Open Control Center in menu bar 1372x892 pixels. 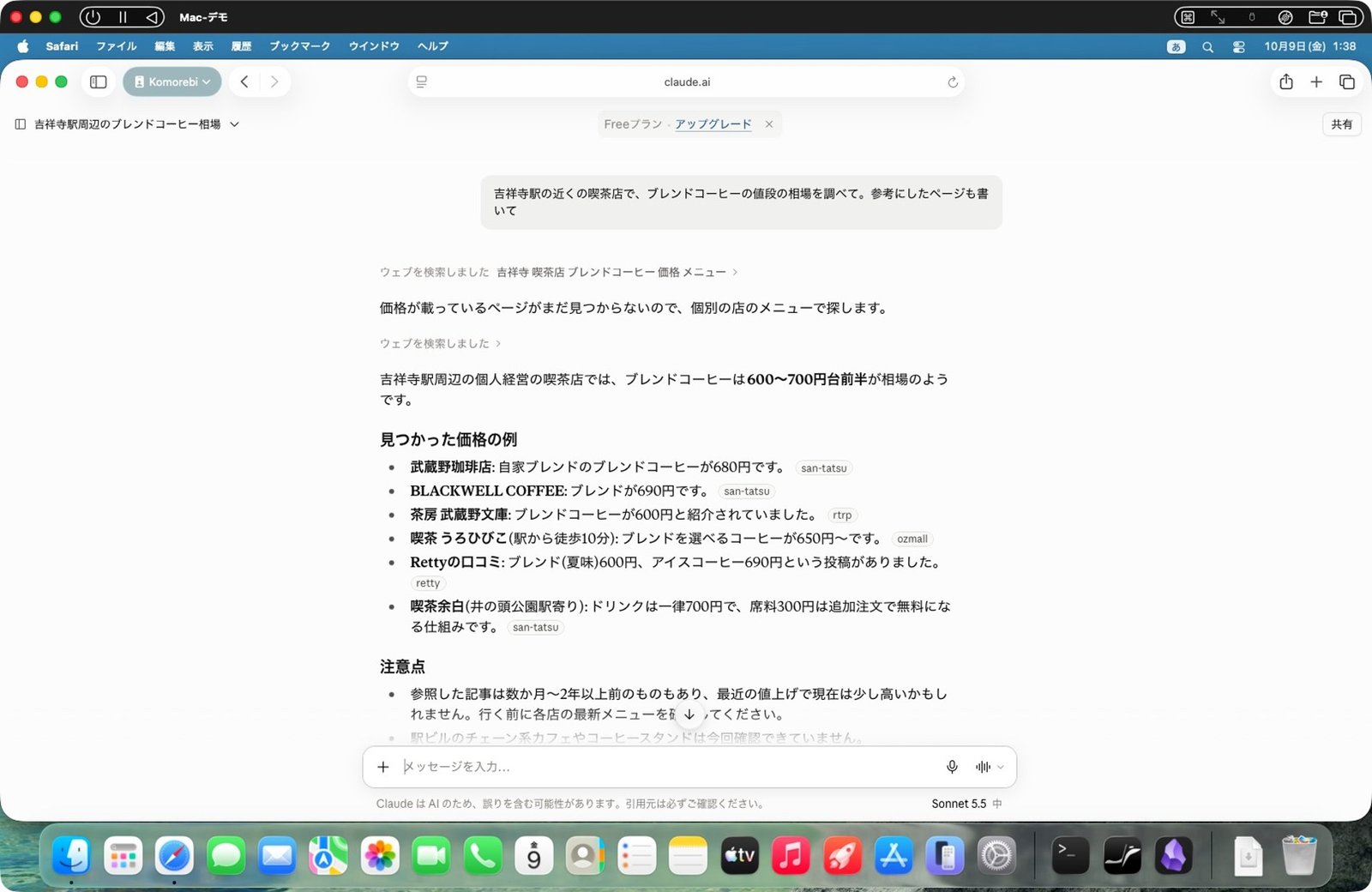[1239, 47]
